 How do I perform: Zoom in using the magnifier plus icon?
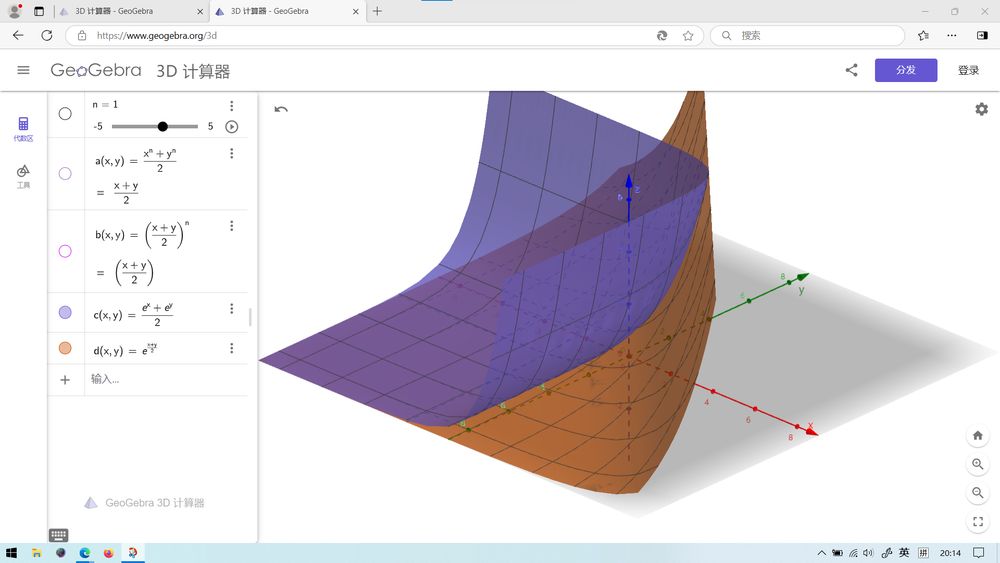tap(977, 464)
